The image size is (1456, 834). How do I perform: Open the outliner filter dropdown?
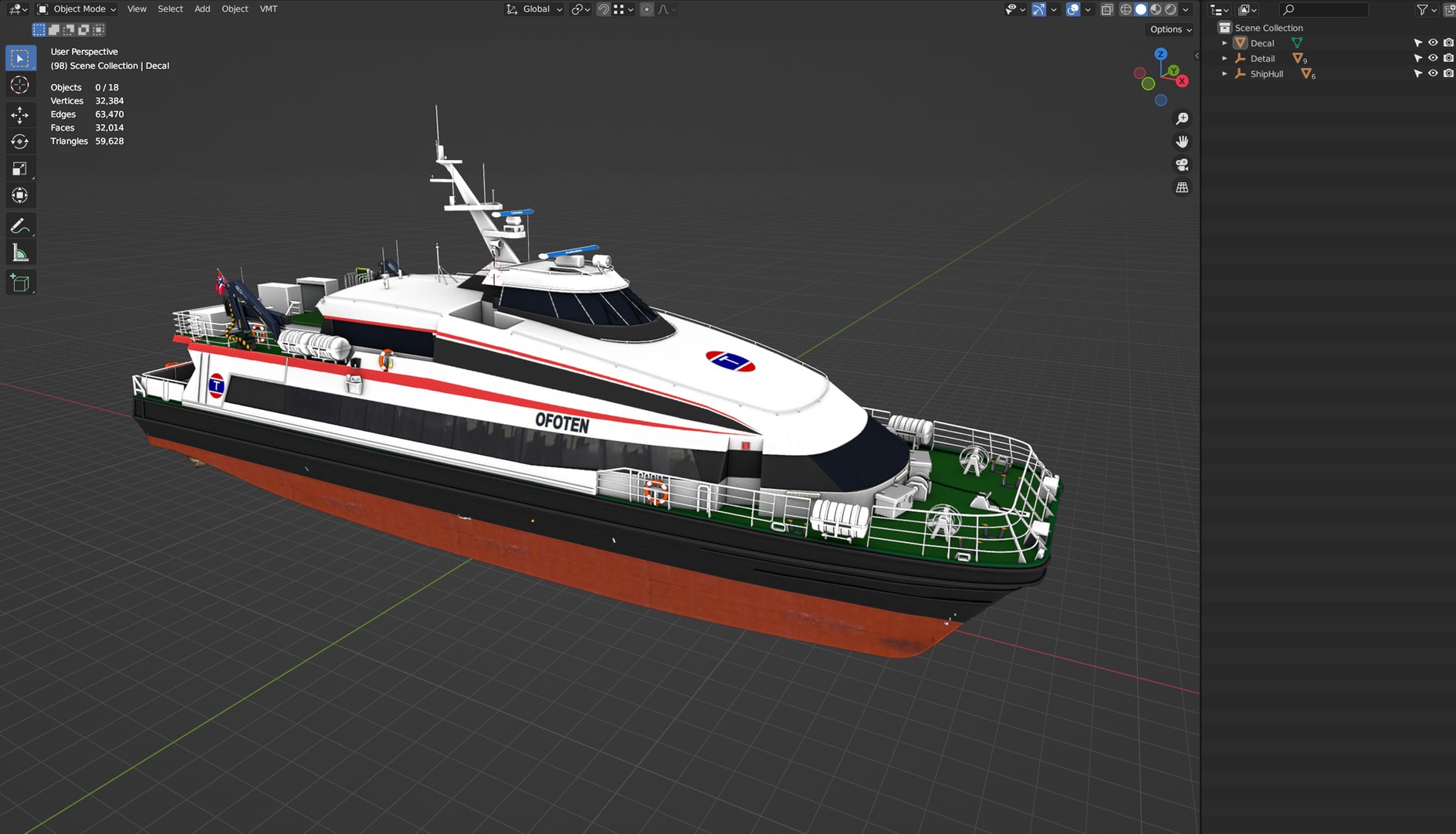(1426, 9)
